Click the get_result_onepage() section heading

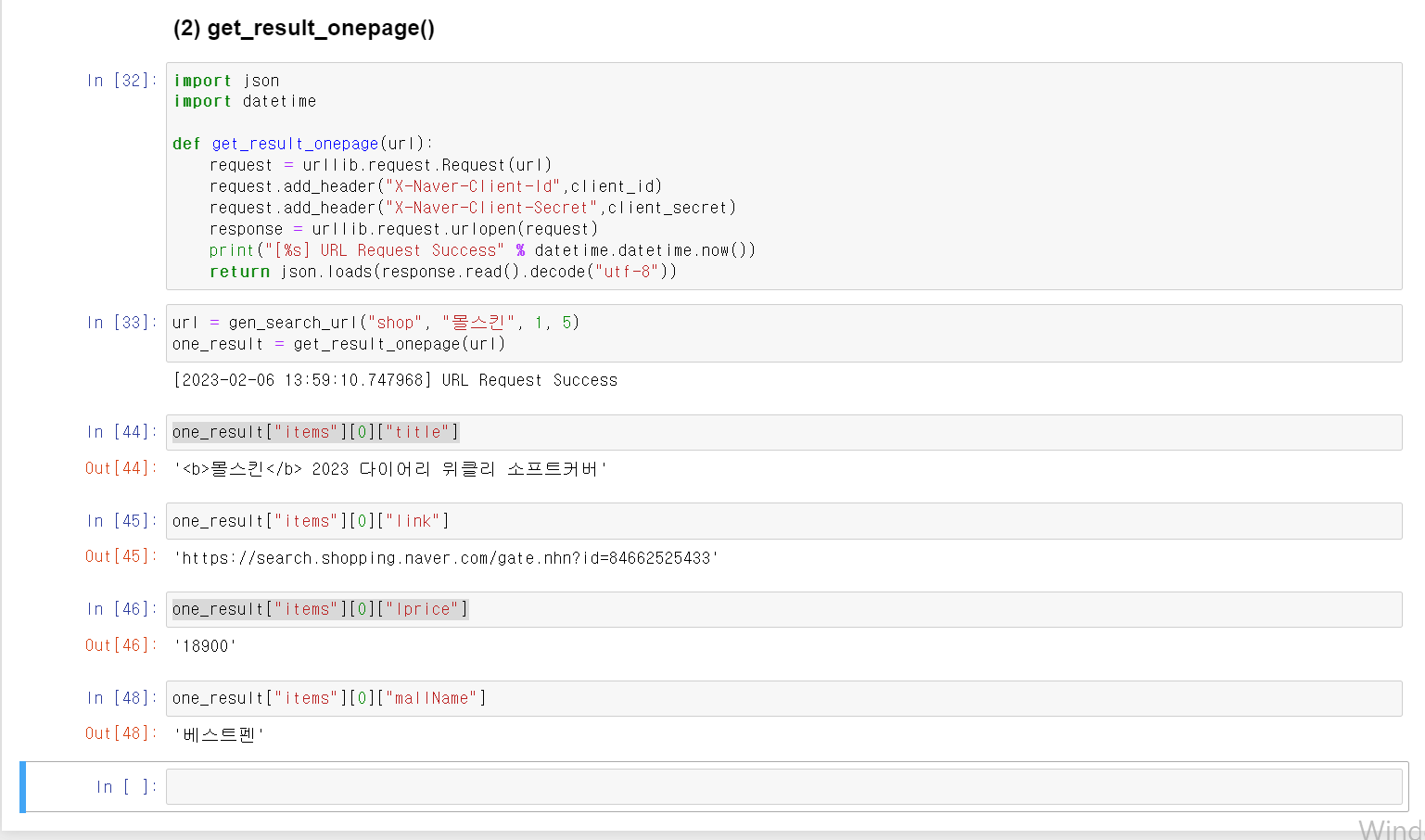pos(303,29)
